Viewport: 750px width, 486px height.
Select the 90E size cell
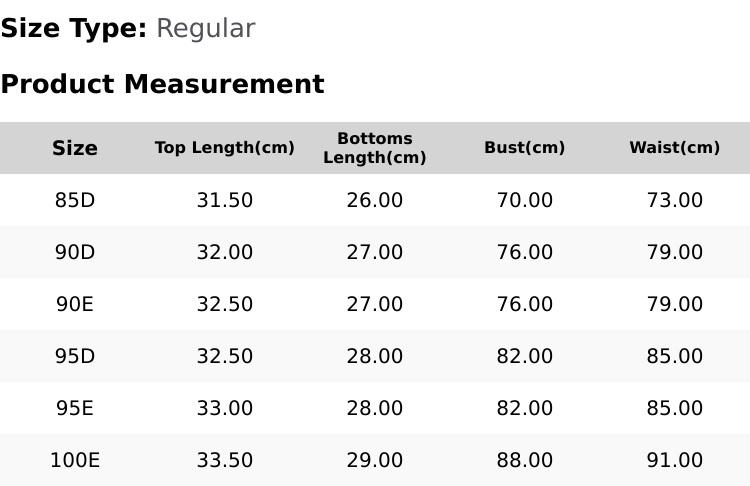(75, 304)
